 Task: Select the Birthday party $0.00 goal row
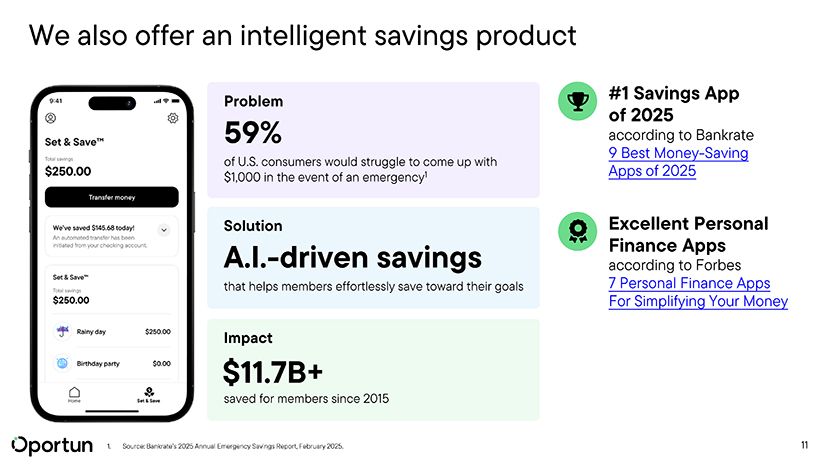coord(112,363)
